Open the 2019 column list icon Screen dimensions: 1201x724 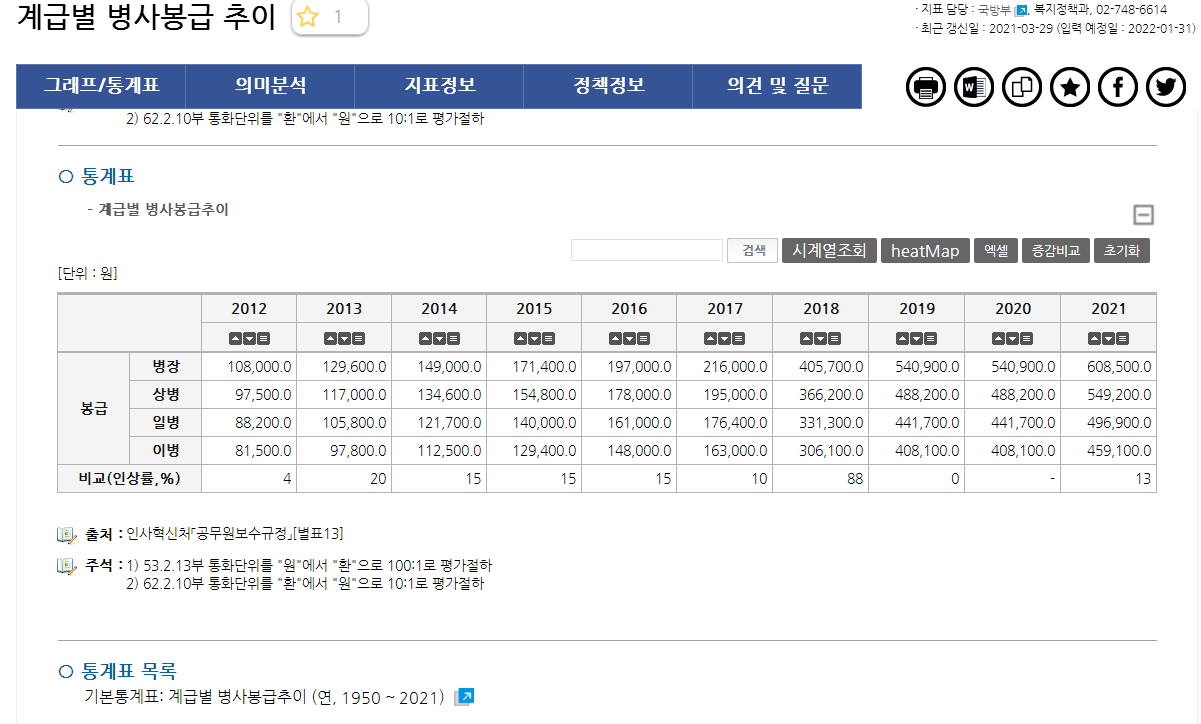click(x=929, y=339)
